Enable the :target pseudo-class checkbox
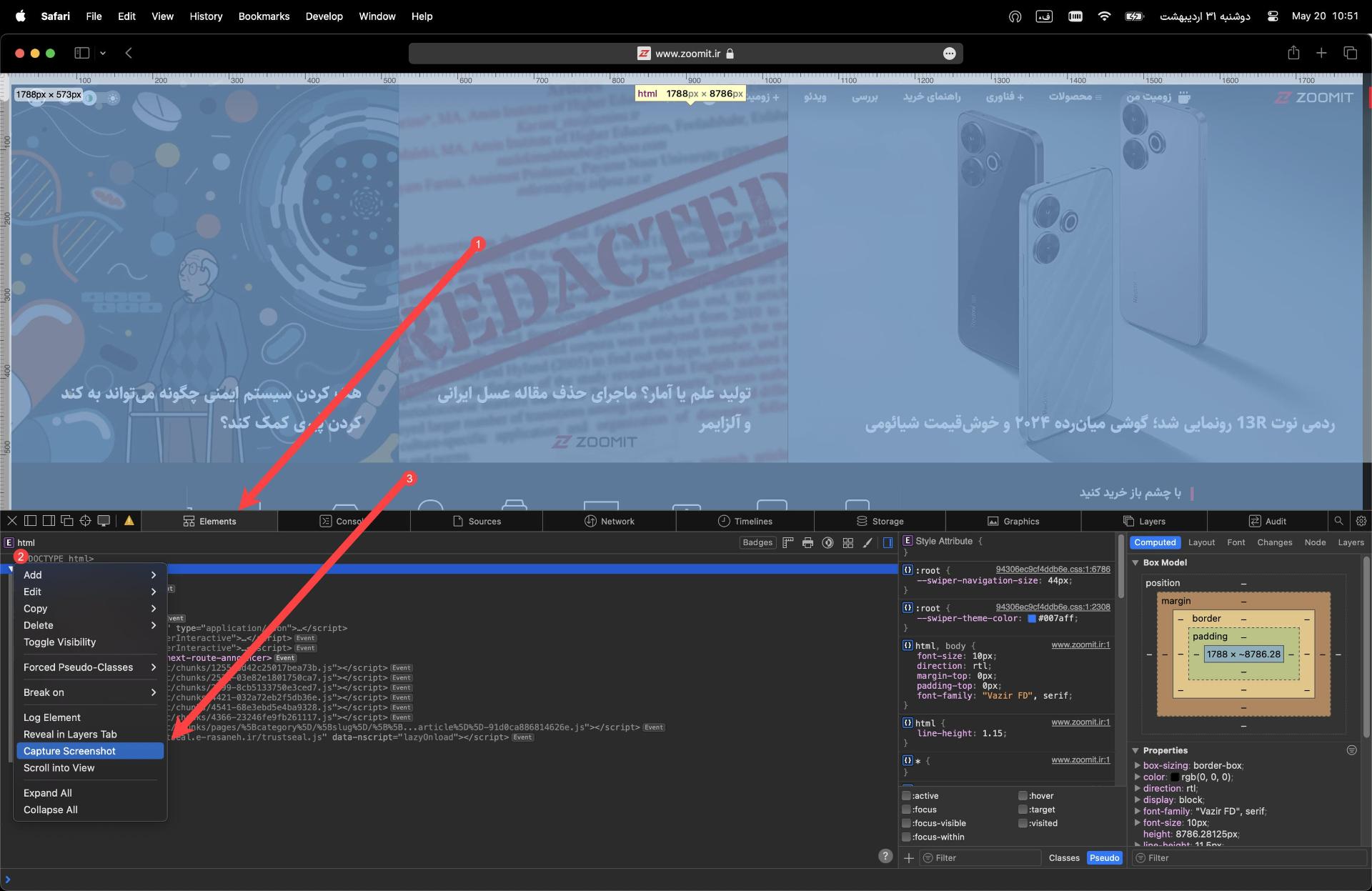 (x=1023, y=810)
